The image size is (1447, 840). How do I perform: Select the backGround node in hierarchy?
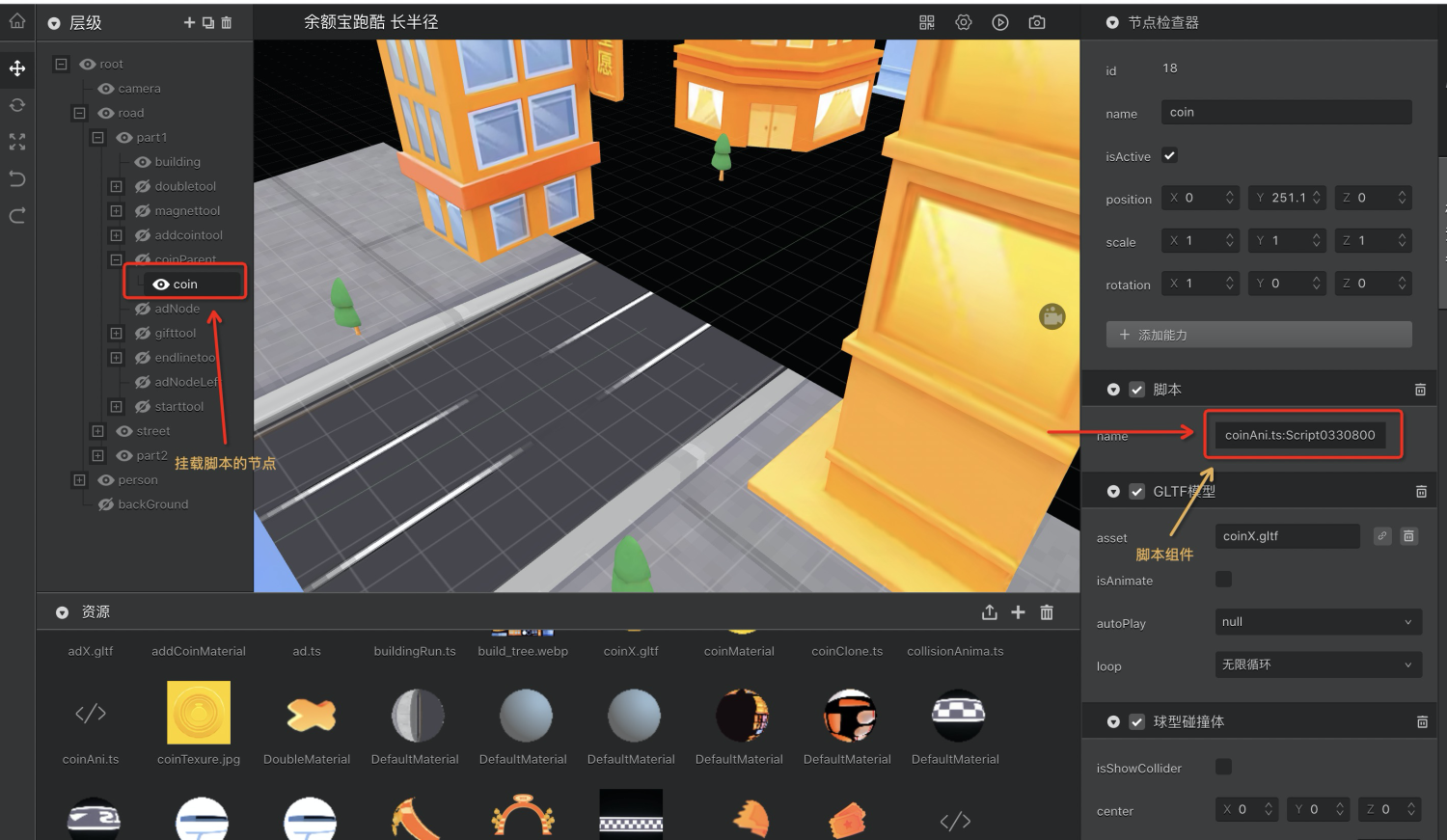pos(152,504)
